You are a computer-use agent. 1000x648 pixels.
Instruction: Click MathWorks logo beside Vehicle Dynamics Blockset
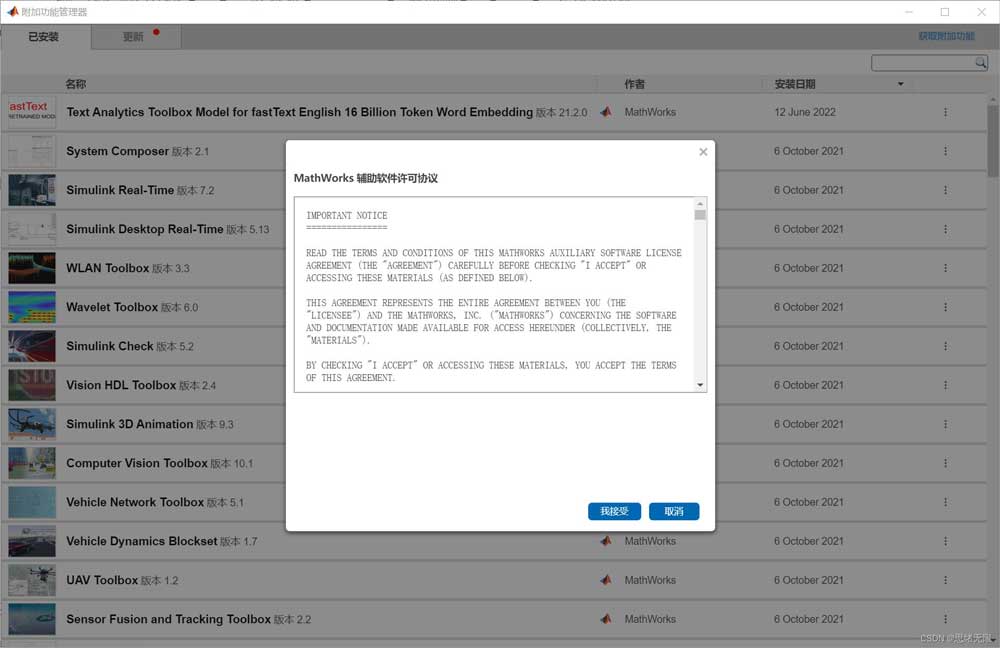606,541
